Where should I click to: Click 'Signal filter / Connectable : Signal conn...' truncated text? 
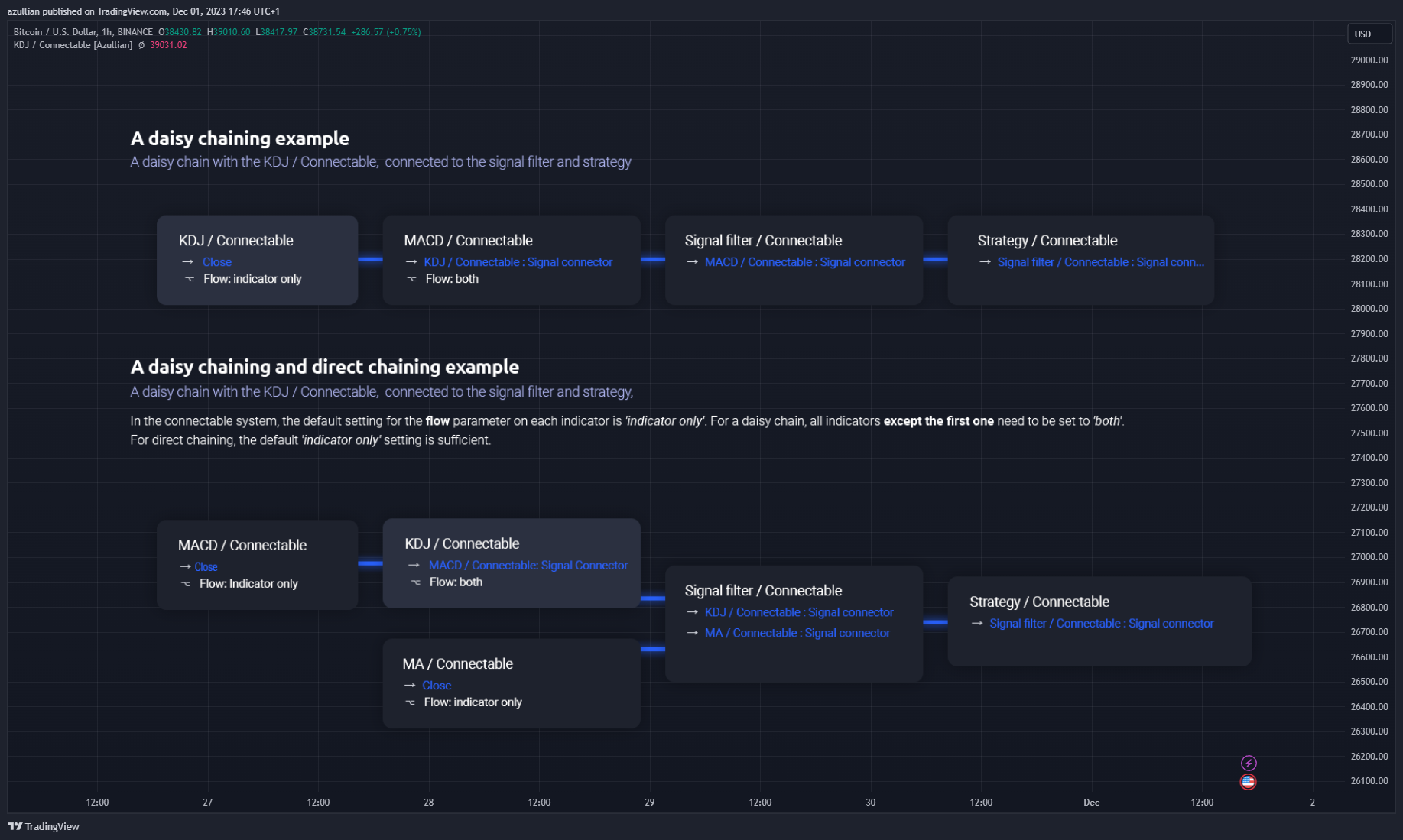pos(1100,262)
